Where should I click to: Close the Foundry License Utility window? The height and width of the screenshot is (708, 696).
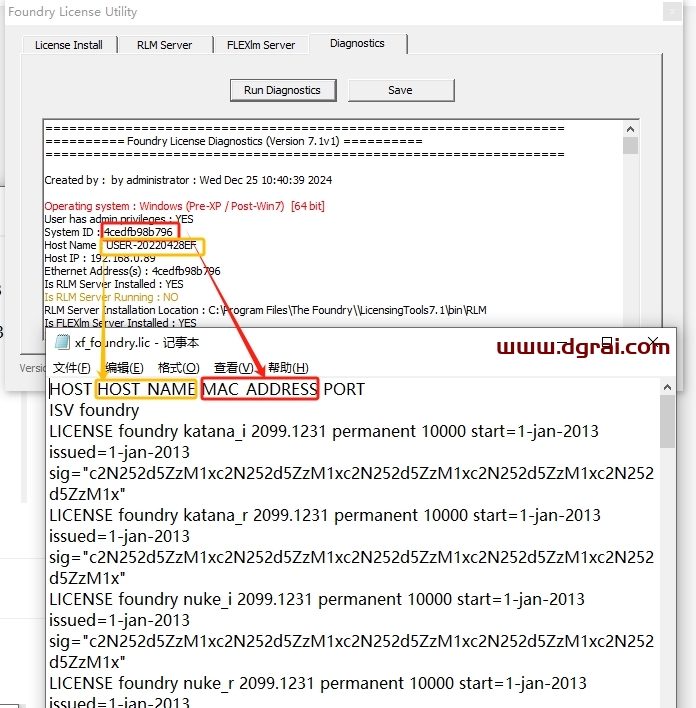(672, 12)
